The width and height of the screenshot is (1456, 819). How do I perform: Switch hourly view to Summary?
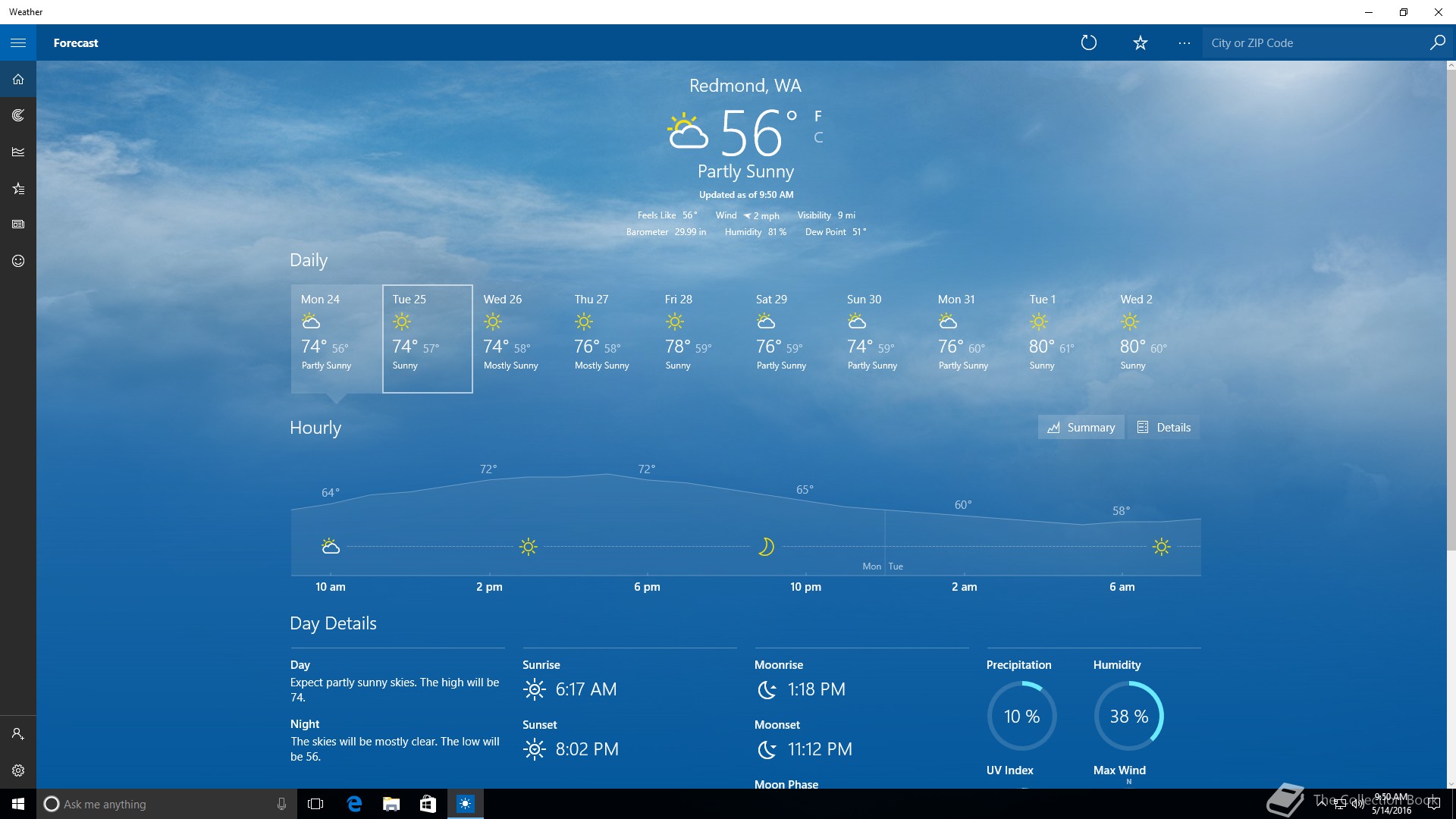pos(1081,427)
